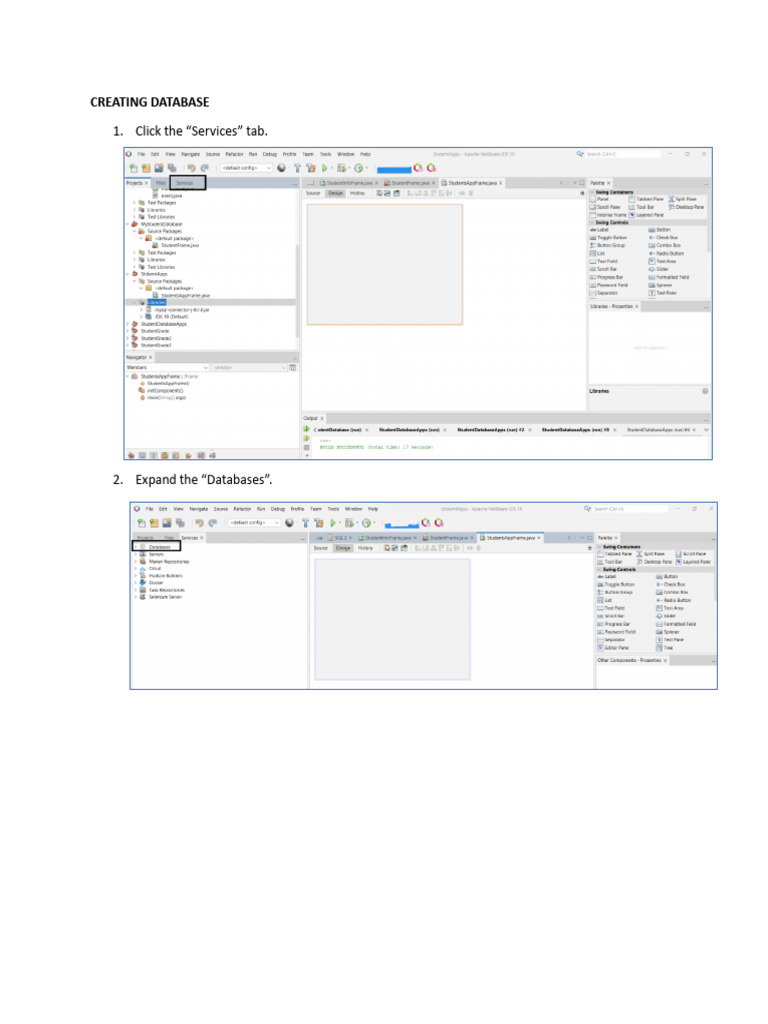The width and height of the screenshot is (768, 1024).
Task: Click Debug Project icon in step 1 toolbar
Action: [x=341, y=168]
